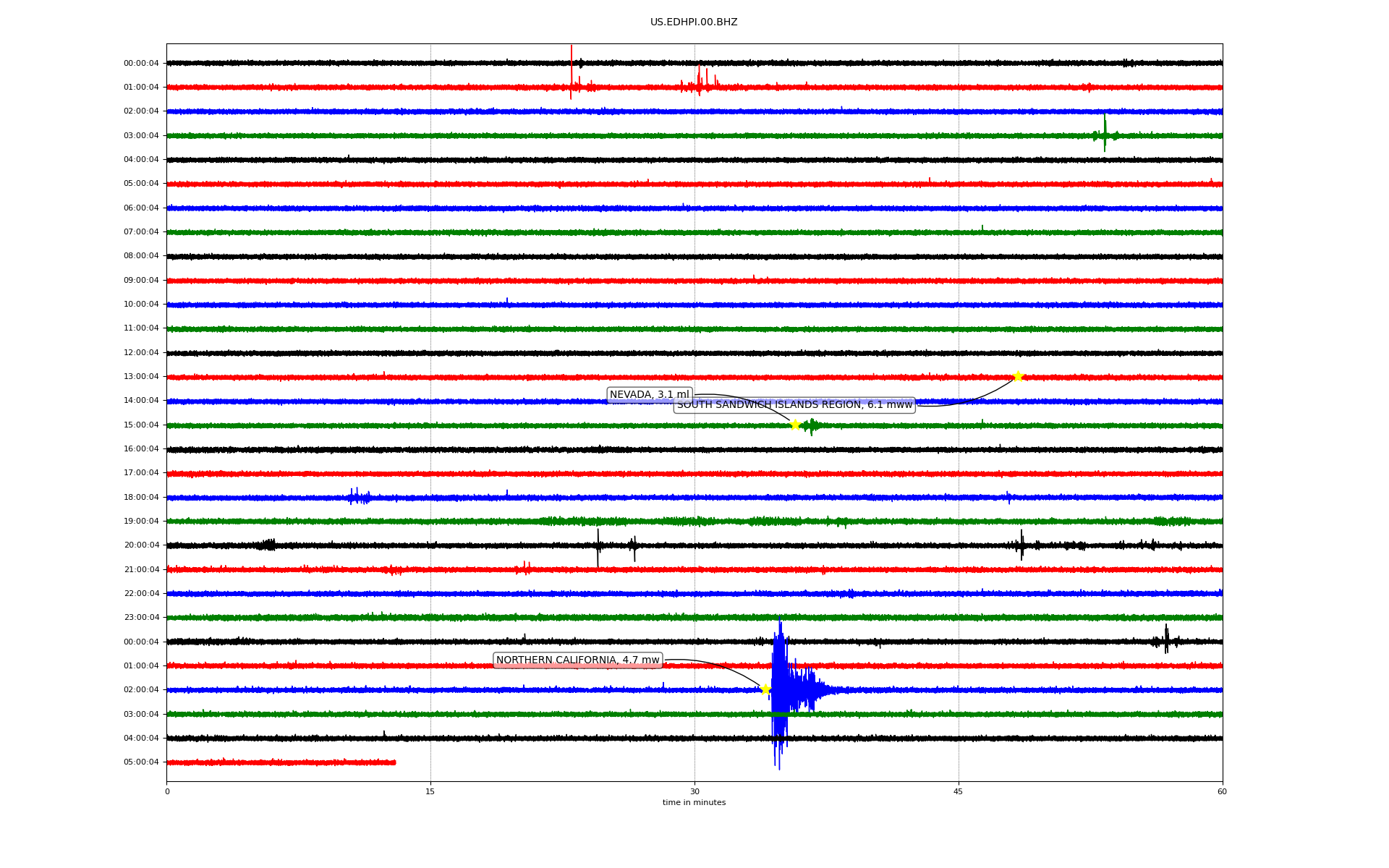The height and width of the screenshot is (868, 1389).
Task: Click the 14:00:04 time label
Action: coord(141,401)
